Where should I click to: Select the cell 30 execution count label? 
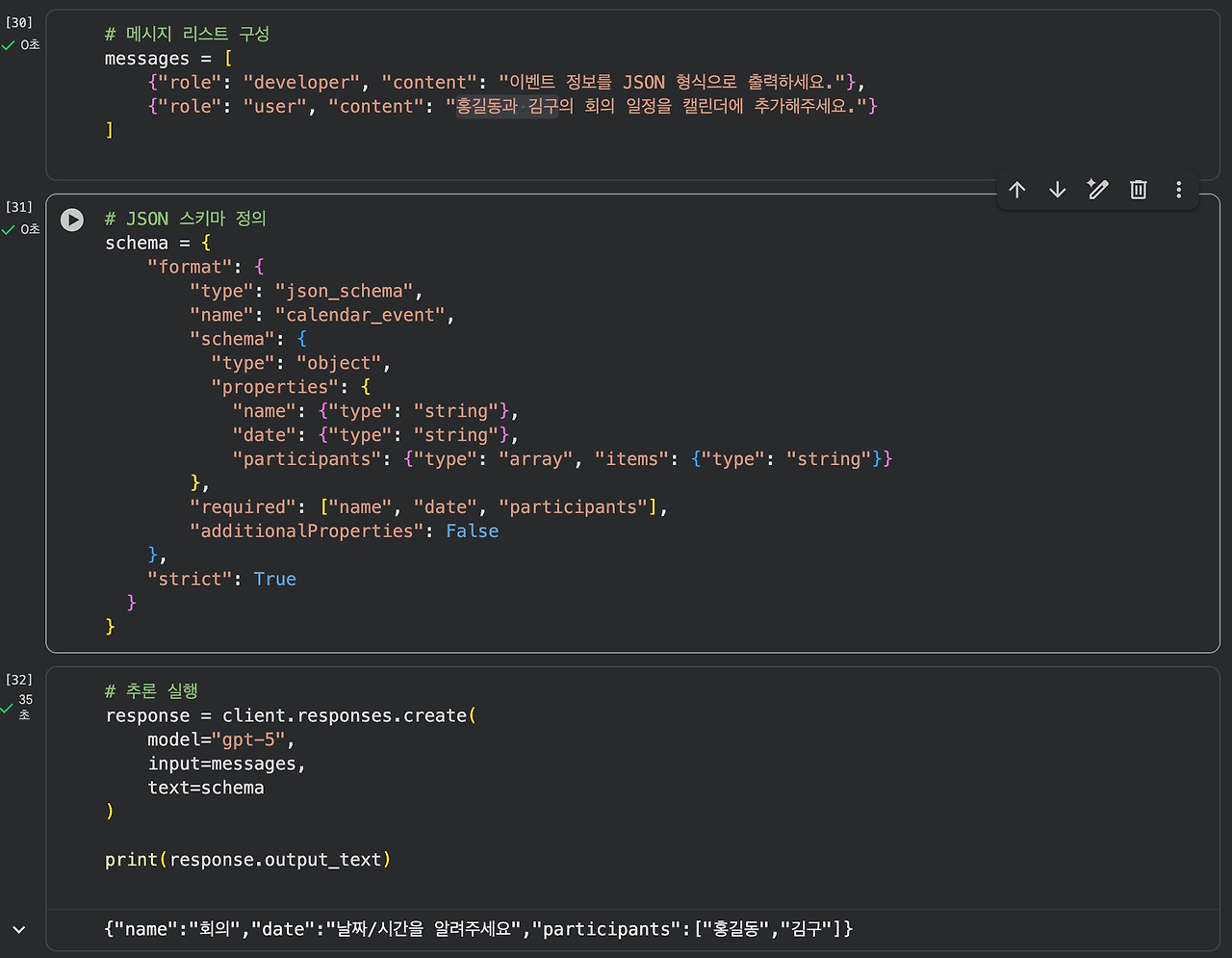tap(19, 22)
